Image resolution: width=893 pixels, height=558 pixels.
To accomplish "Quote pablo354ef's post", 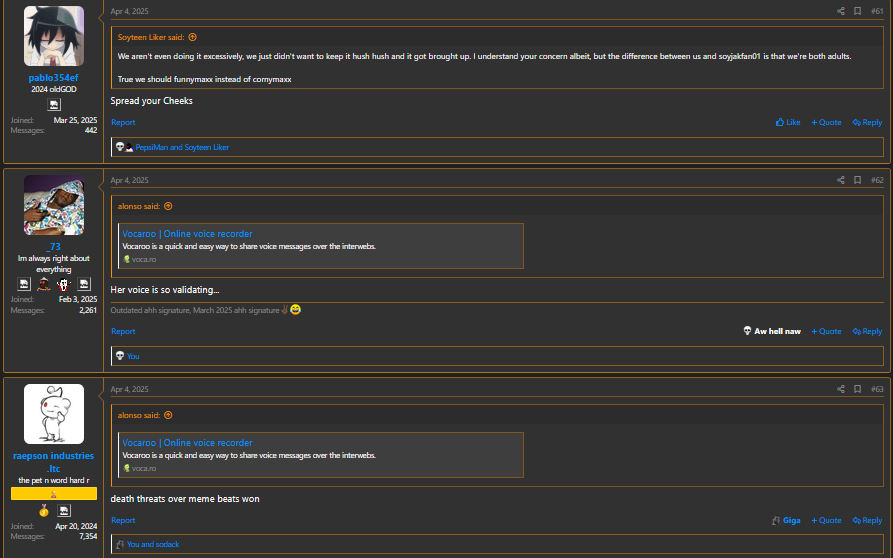I will (x=826, y=122).
